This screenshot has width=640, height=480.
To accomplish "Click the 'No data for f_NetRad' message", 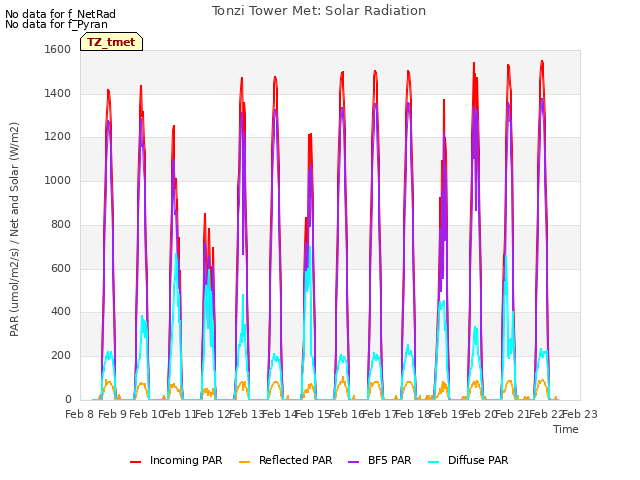I will (60, 14).
